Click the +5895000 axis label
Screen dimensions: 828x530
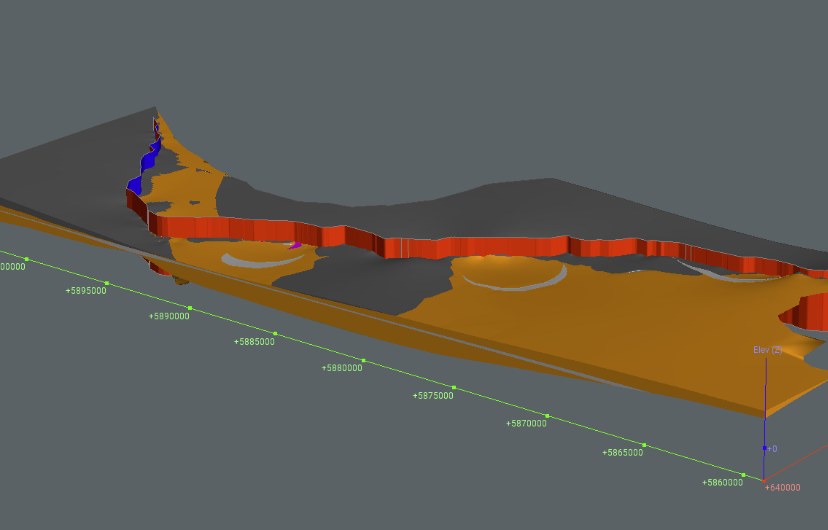tap(86, 291)
